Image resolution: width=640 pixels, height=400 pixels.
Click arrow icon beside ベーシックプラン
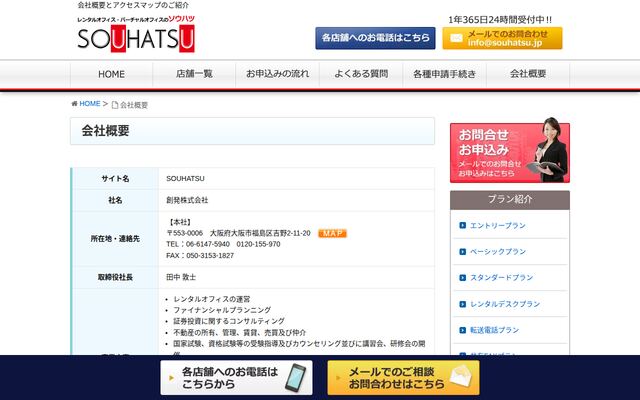point(462,252)
